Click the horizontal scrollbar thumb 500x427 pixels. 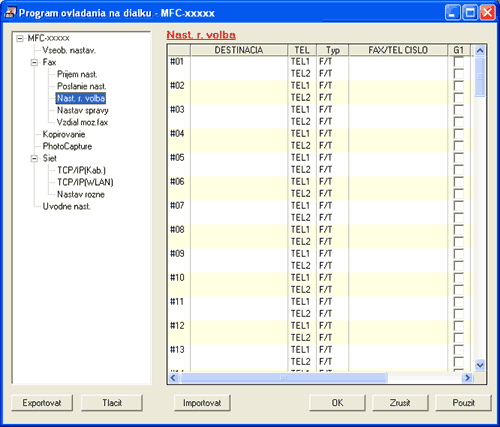click(x=284, y=378)
